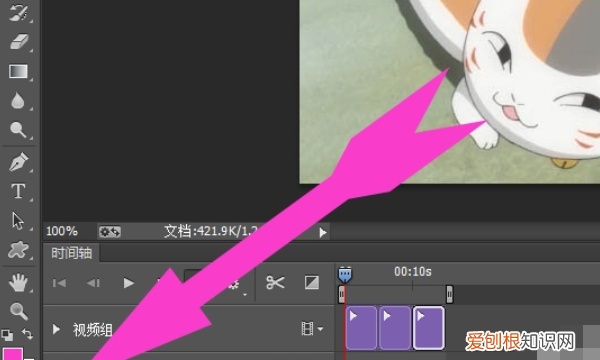Reset default foreground and background colors
The height and width of the screenshot is (360, 600).
click(x=7, y=335)
